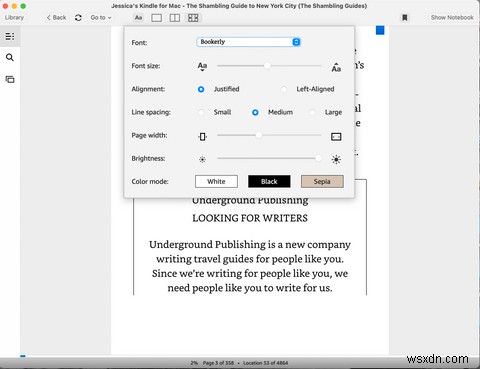The height and width of the screenshot is (369, 480).
Task: Click the sync refresh icon
Action: point(78,18)
